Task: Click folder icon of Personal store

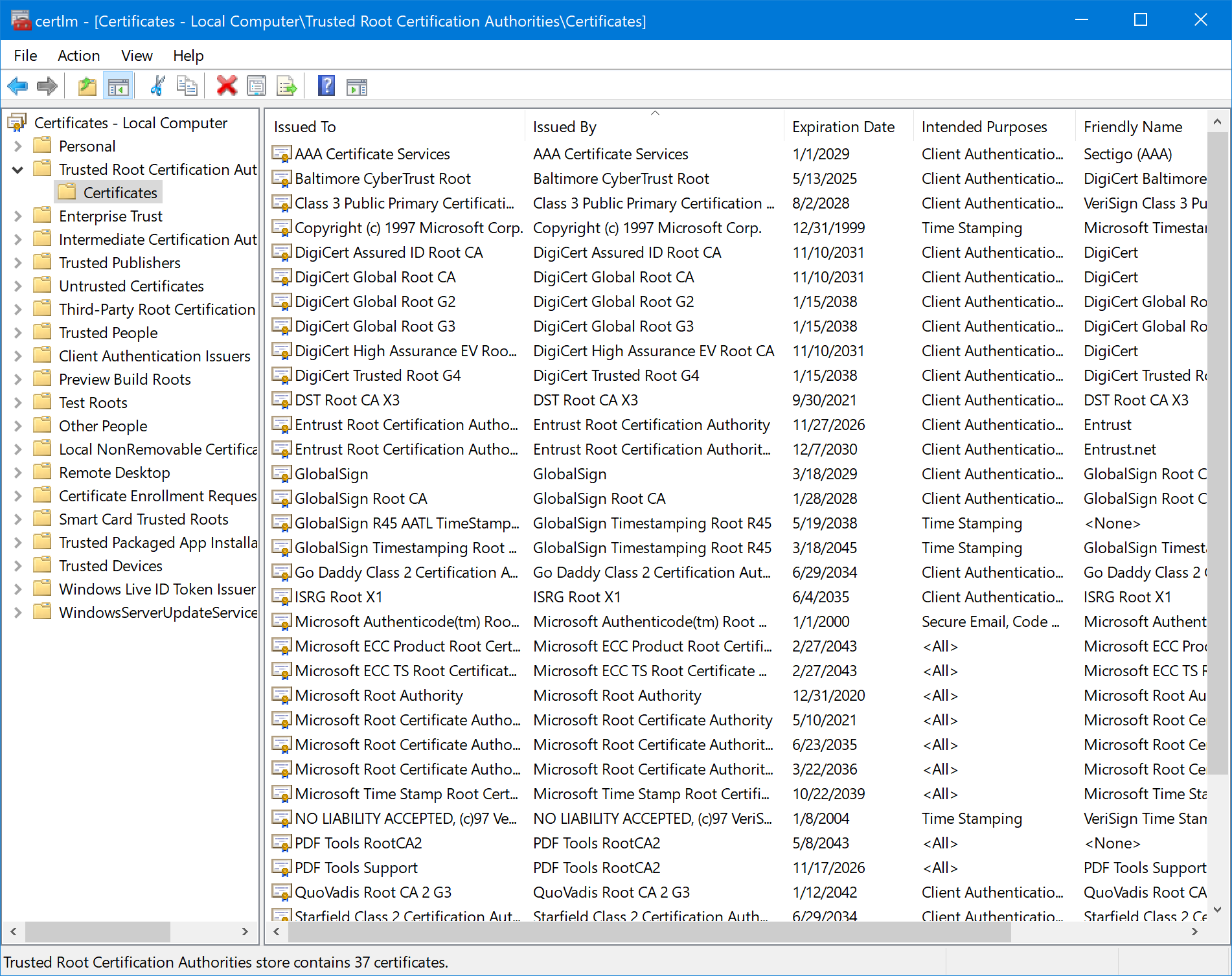Action: (43, 146)
